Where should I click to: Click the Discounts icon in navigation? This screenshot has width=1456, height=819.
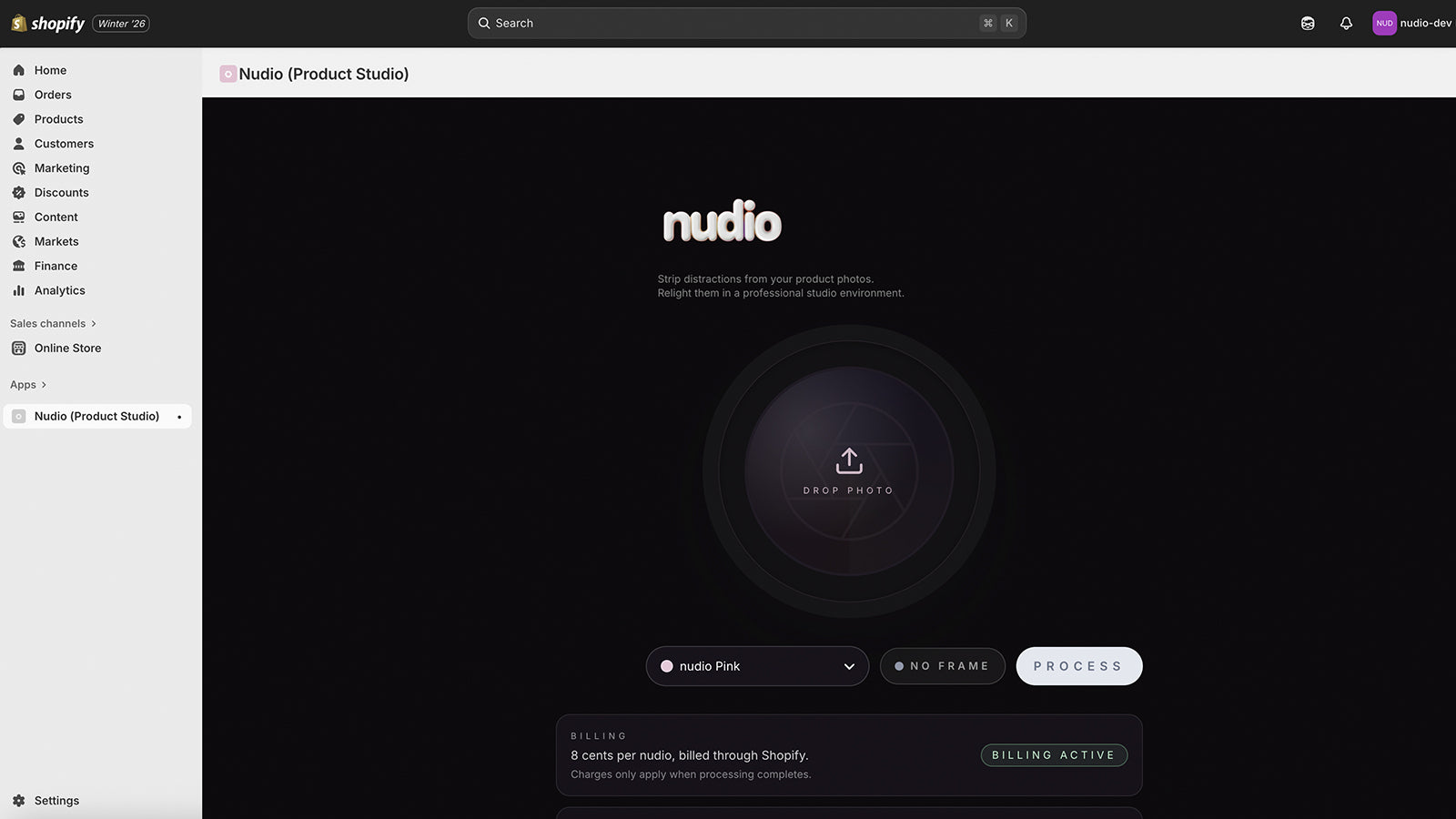(19, 193)
